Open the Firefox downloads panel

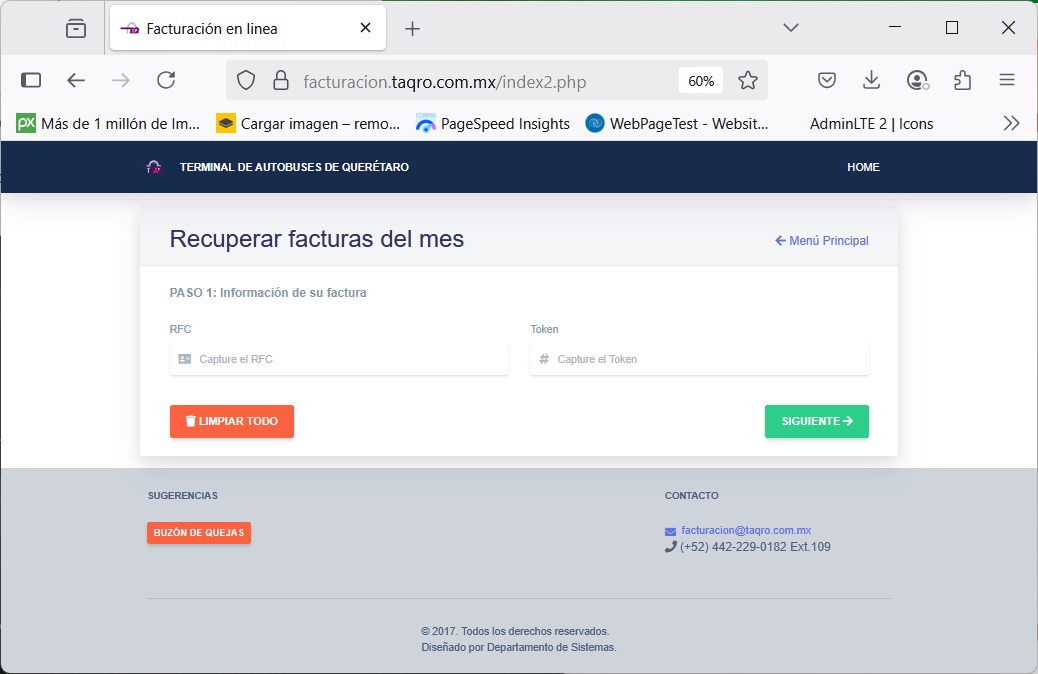872,81
